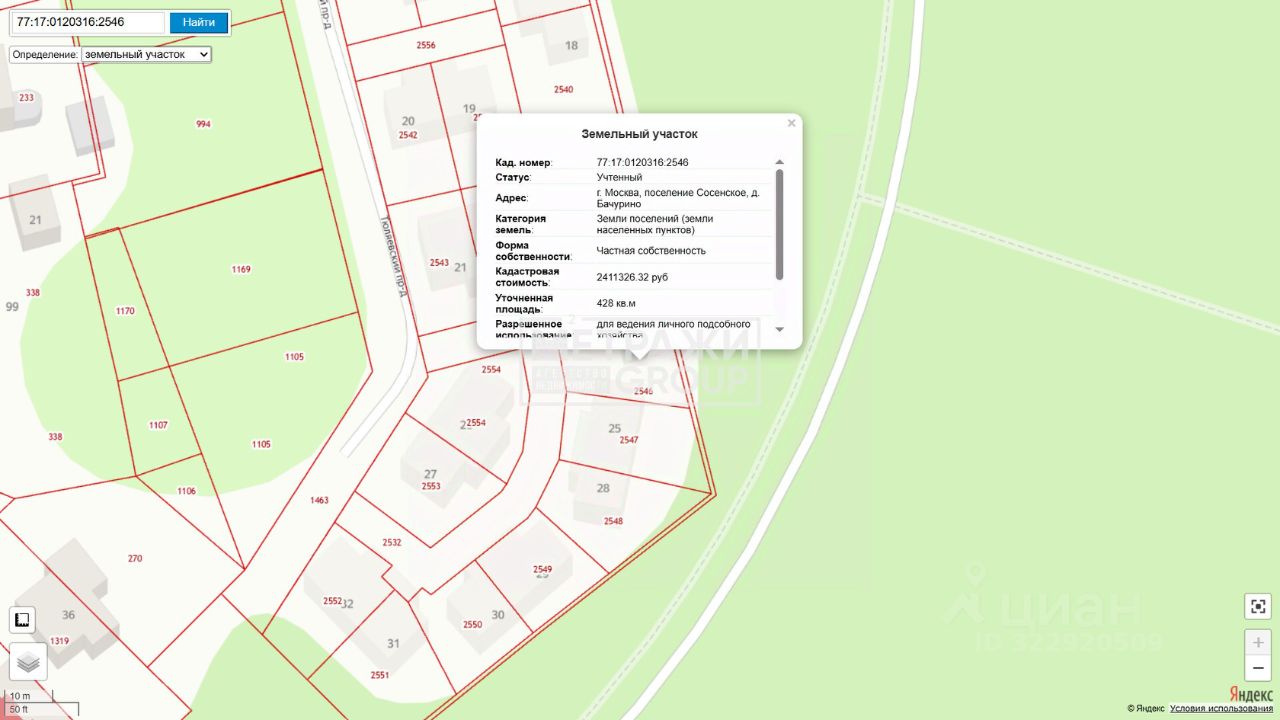Zoom in with the plus button

click(x=1258, y=643)
